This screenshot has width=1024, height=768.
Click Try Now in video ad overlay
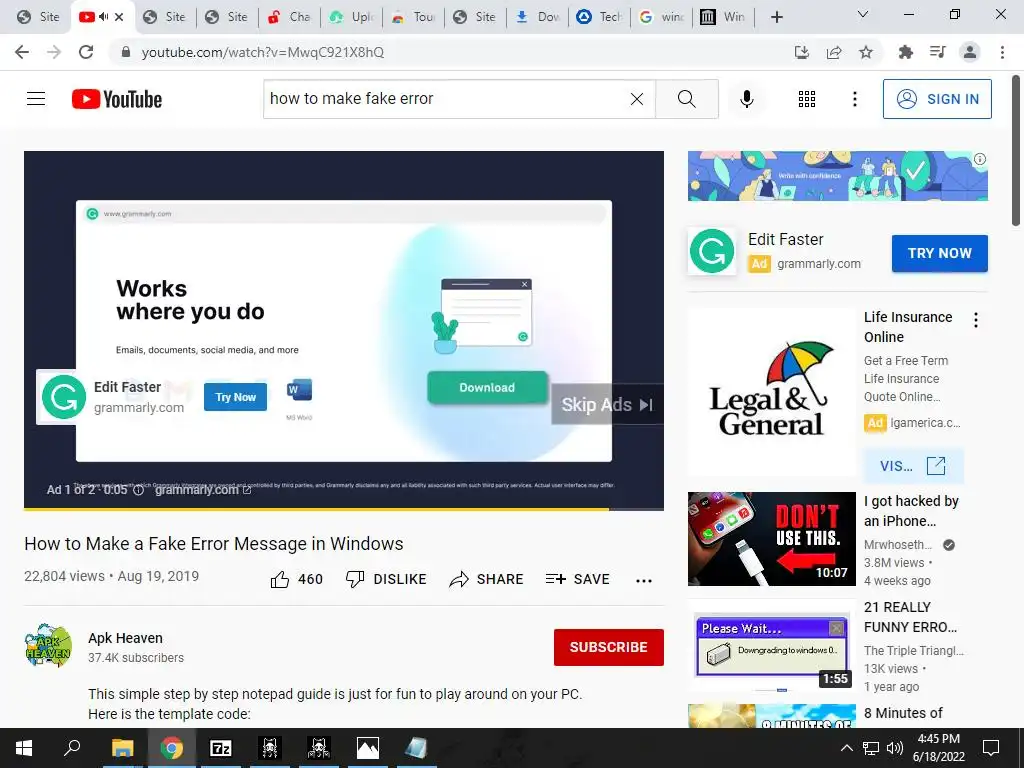235,397
